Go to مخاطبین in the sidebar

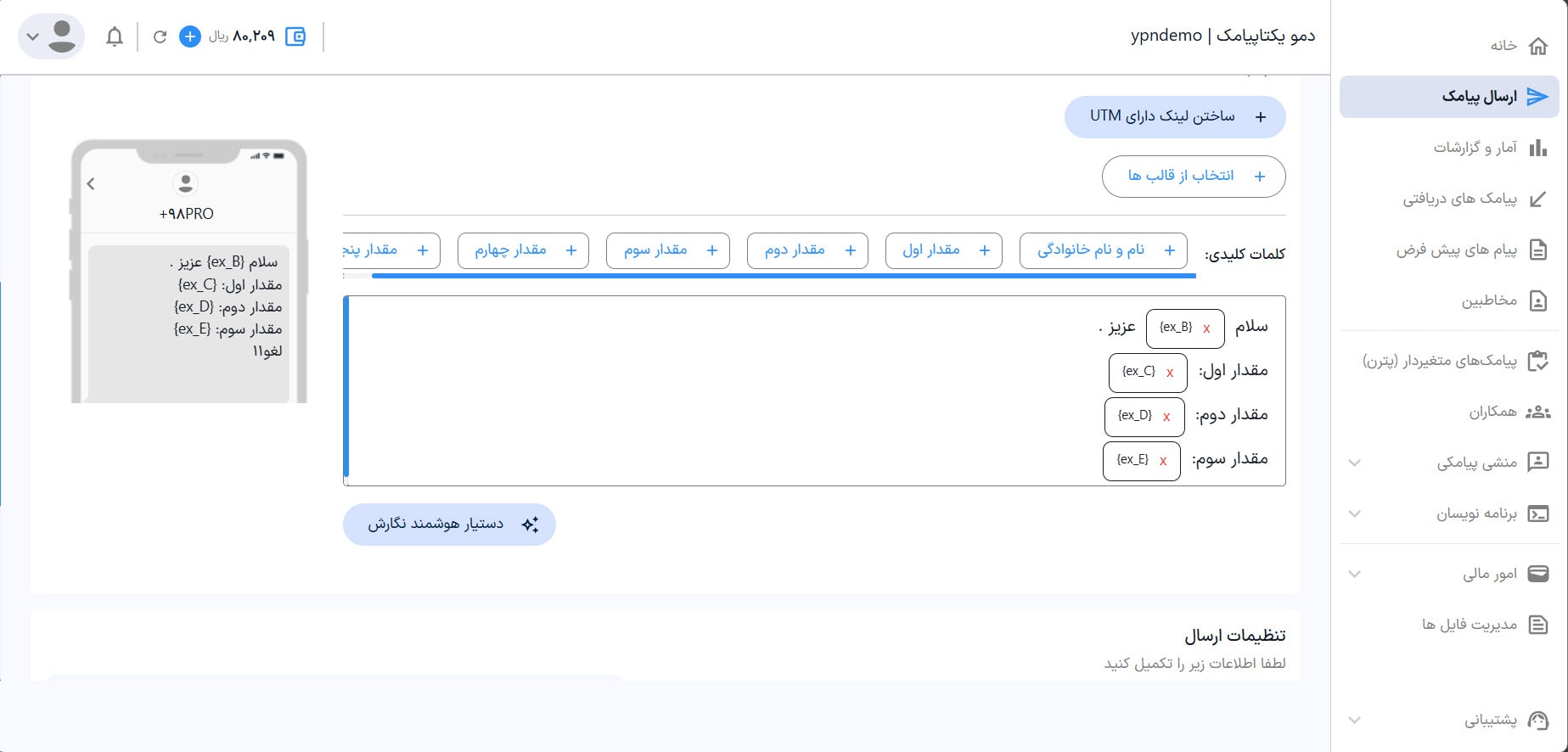point(1503,300)
